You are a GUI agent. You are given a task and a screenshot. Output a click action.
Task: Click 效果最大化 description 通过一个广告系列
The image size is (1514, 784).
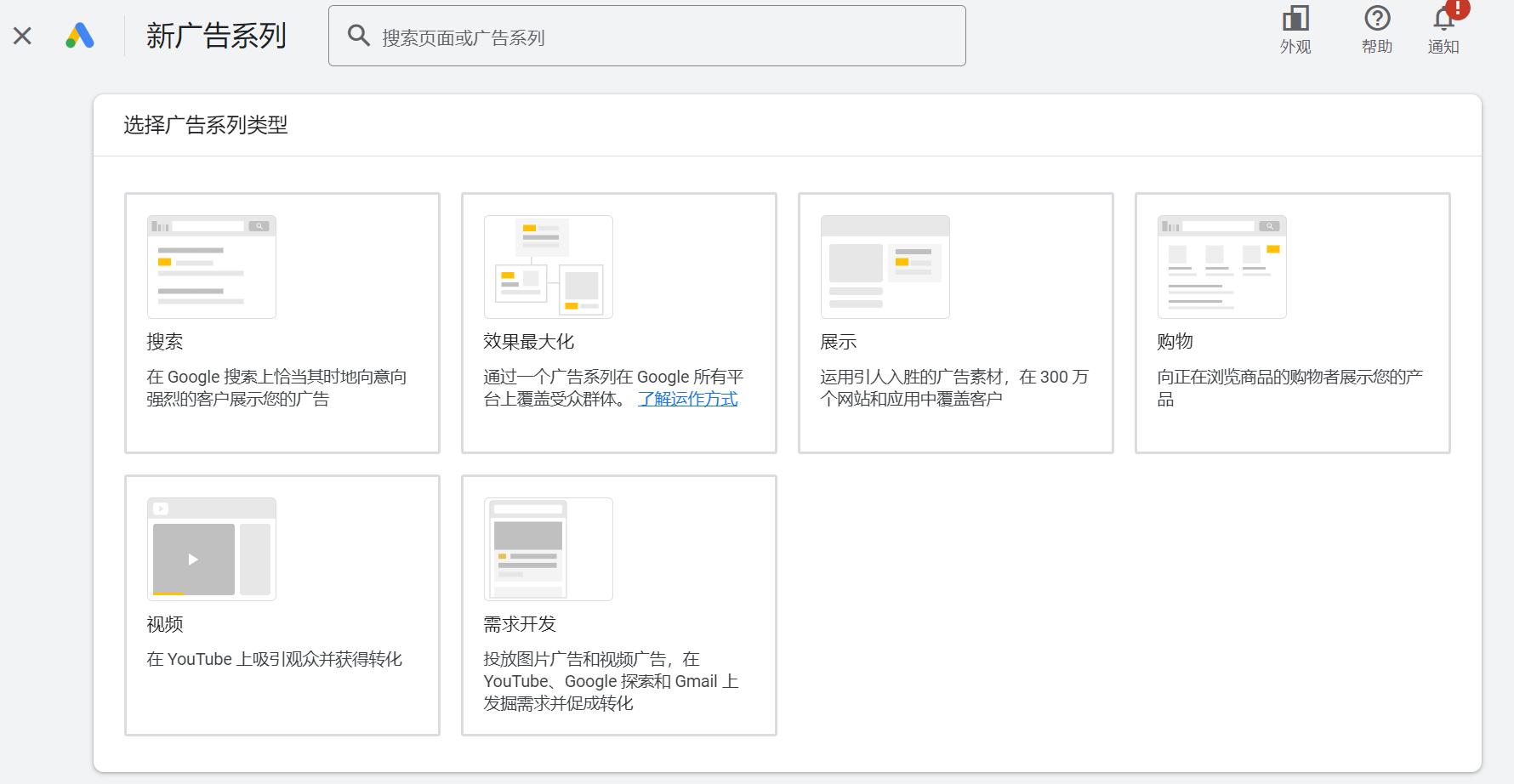point(613,388)
